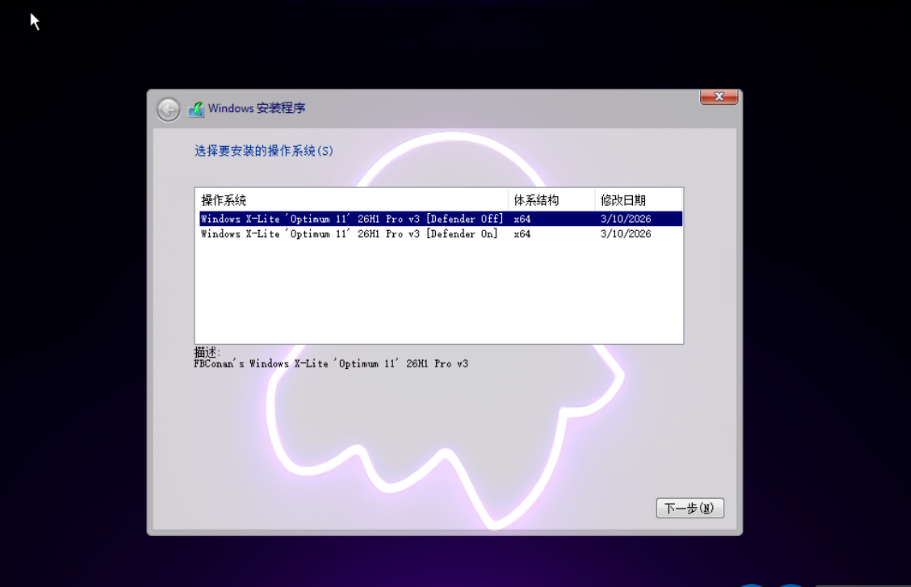The height and width of the screenshot is (587, 911).
Task: Click the 体系结构 column header
Action: [x=536, y=200]
